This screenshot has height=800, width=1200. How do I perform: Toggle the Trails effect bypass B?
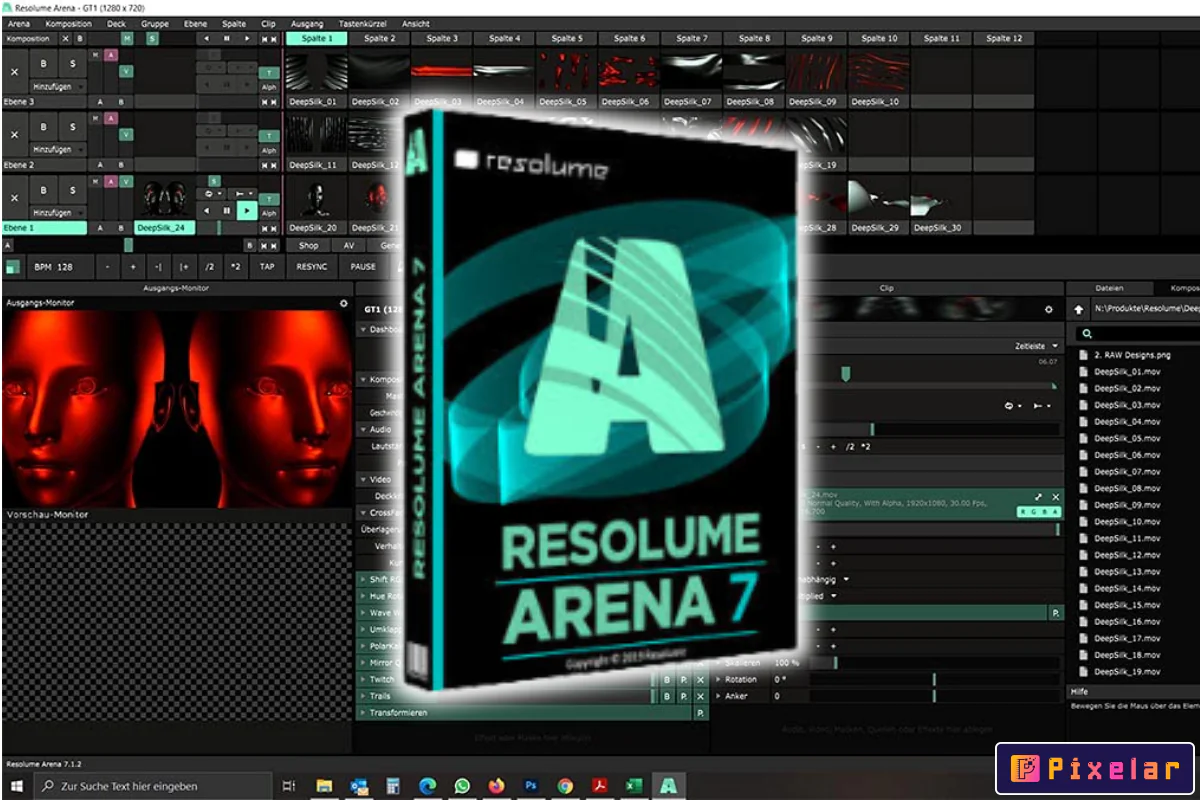pos(667,696)
